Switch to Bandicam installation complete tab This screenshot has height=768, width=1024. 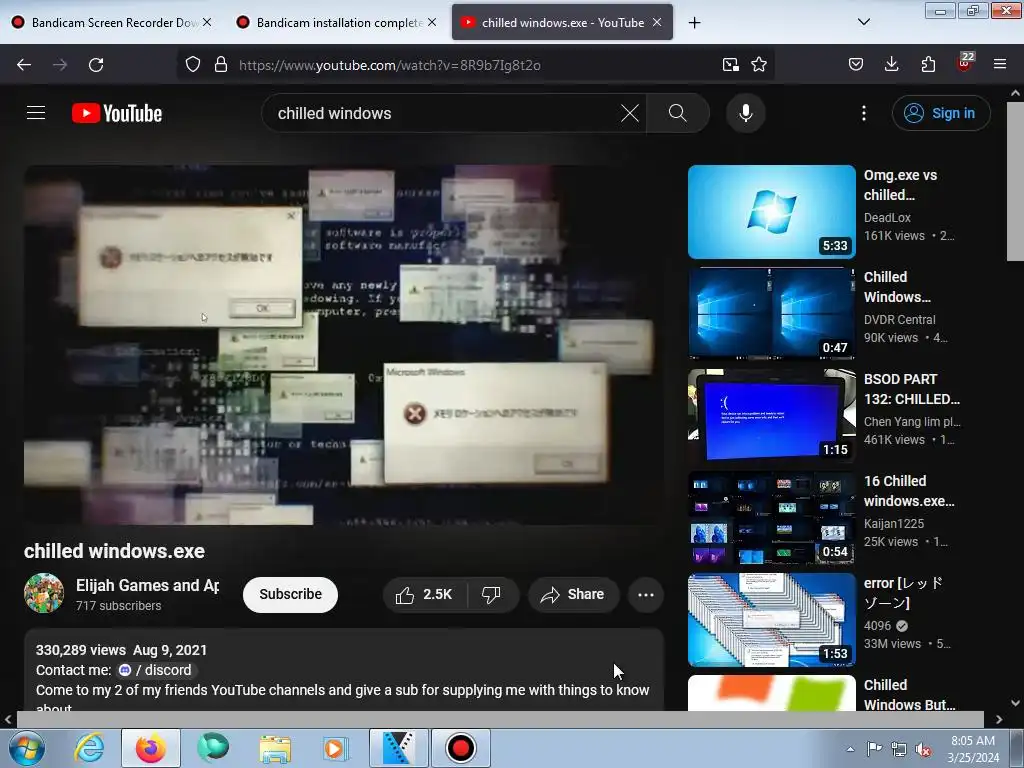(x=336, y=22)
